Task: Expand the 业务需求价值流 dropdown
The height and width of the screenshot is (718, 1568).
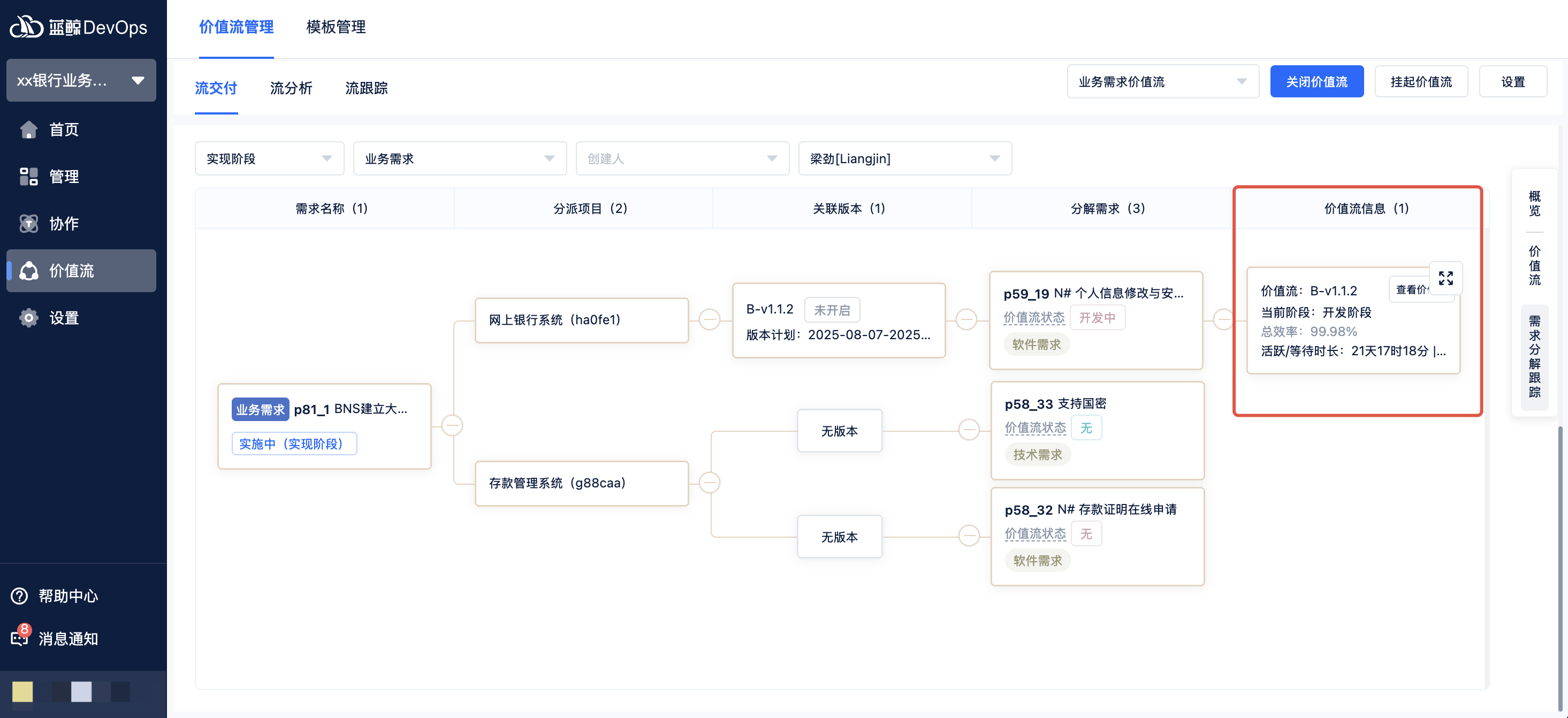Action: pyautogui.click(x=1162, y=81)
